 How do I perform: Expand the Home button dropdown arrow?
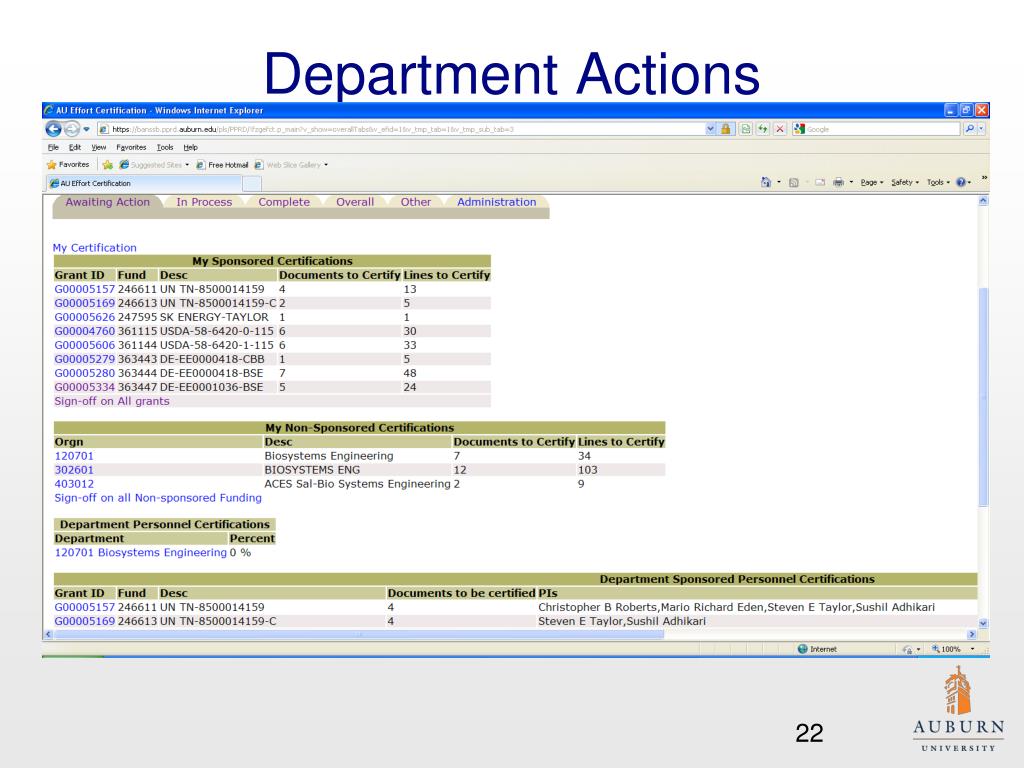tap(778, 182)
